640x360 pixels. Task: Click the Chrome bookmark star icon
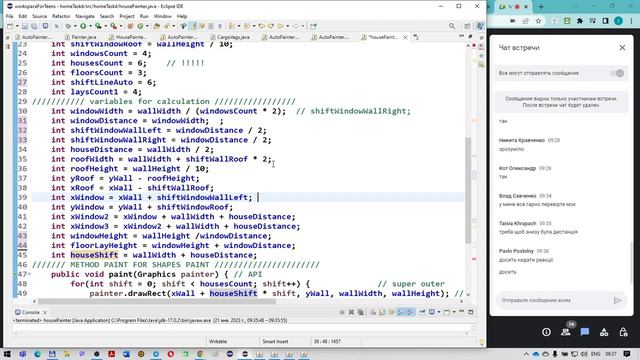tap(538, 21)
